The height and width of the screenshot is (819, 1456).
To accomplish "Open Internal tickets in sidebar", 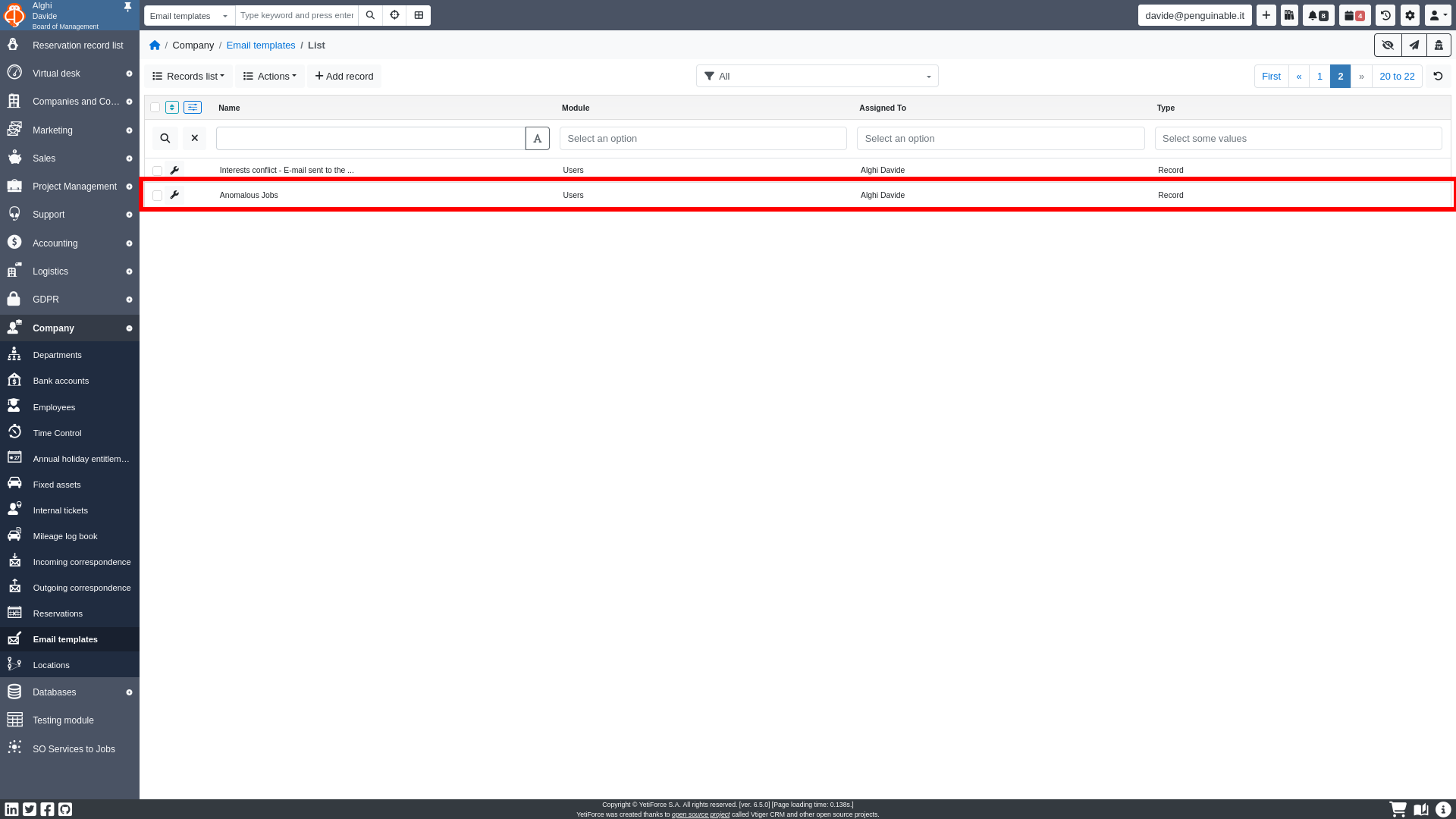I will click(70, 510).
